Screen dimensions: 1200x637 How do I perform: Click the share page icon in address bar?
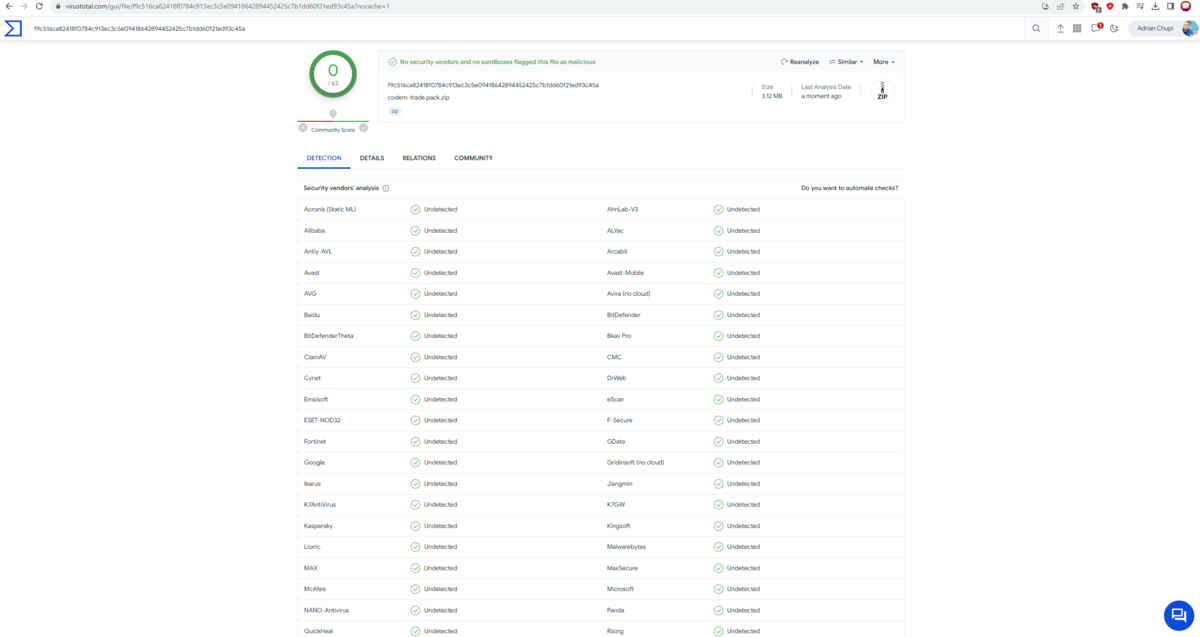(1060, 6)
